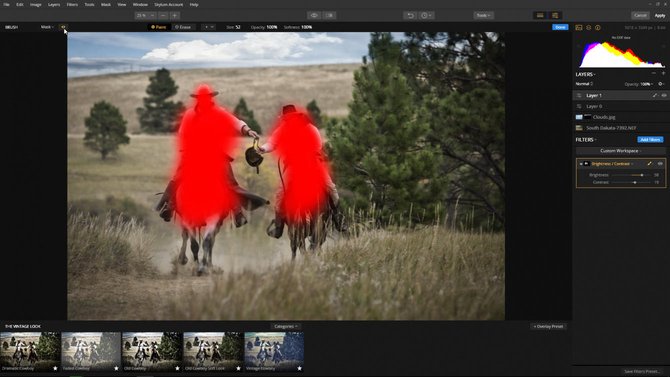This screenshot has height=377, width=670.
Task: Finish masking with the Done button
Action: [560, 27]
